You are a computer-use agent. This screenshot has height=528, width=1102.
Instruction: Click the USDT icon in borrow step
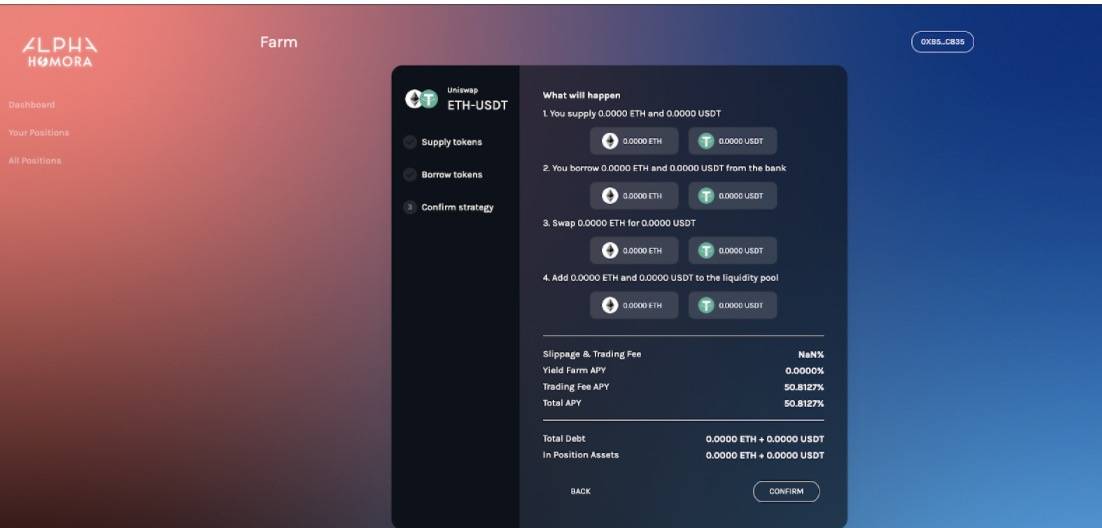(x=706, y=196)
